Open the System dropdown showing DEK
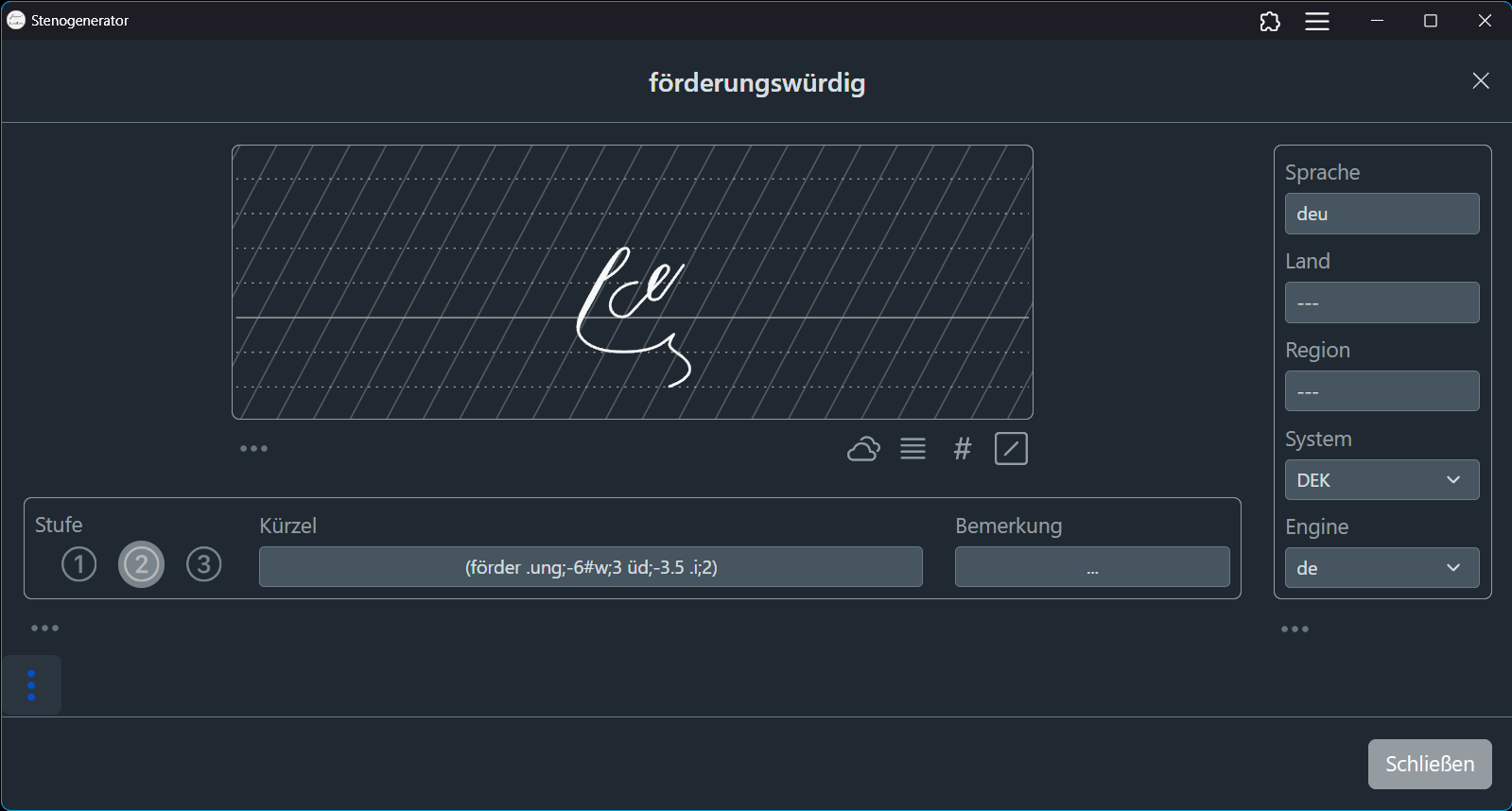The image size is (1512, 811). point(1382,480)
